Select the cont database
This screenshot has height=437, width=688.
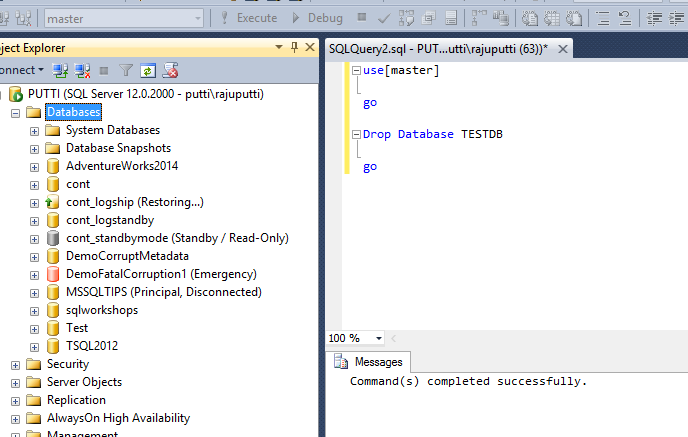point(78,184)
